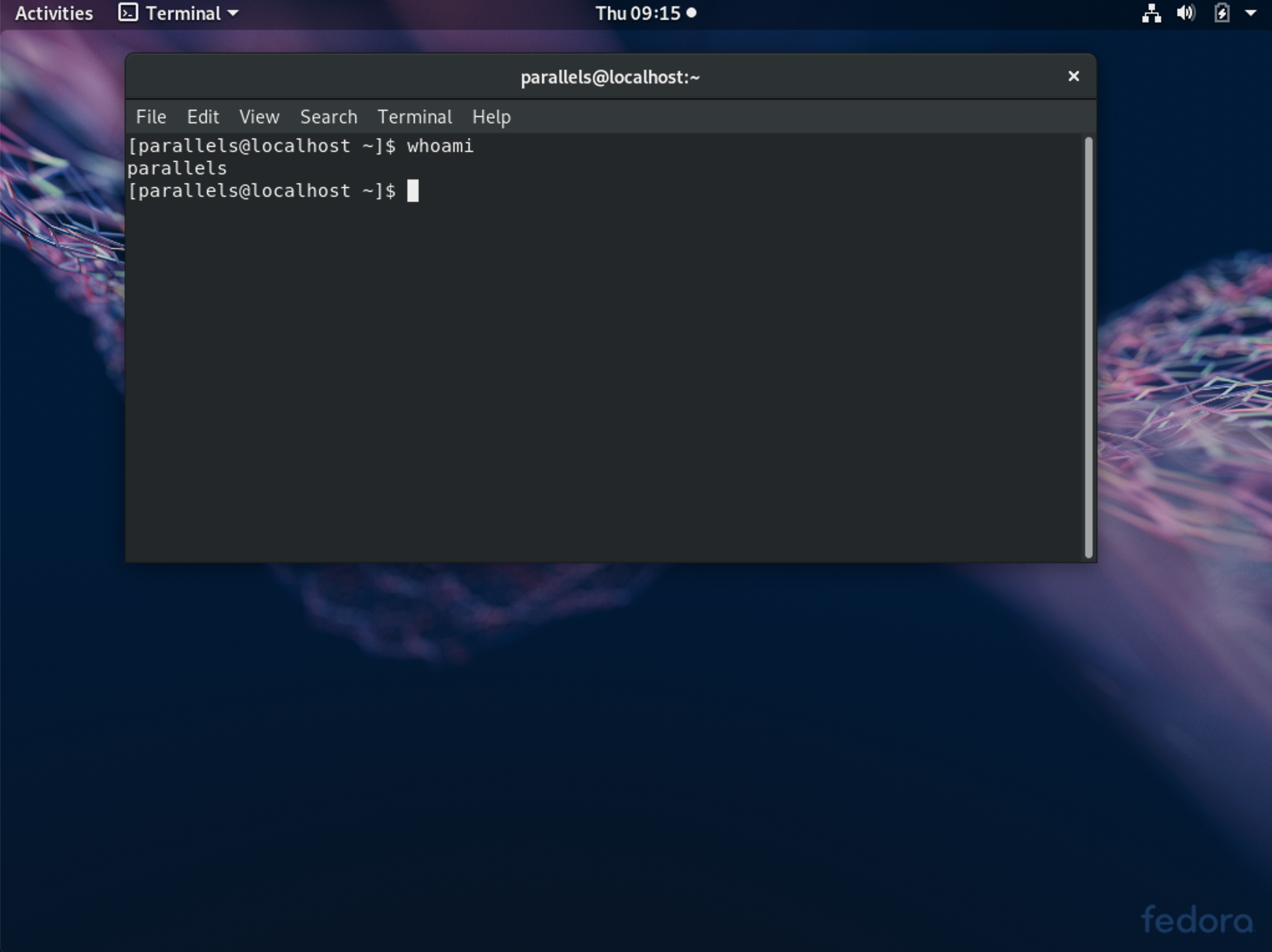The height and width of the screenshot is (952, 1272).
Task: Click the notification dot beside the clock
Action: pyautogui.click(x=691, y=13)
